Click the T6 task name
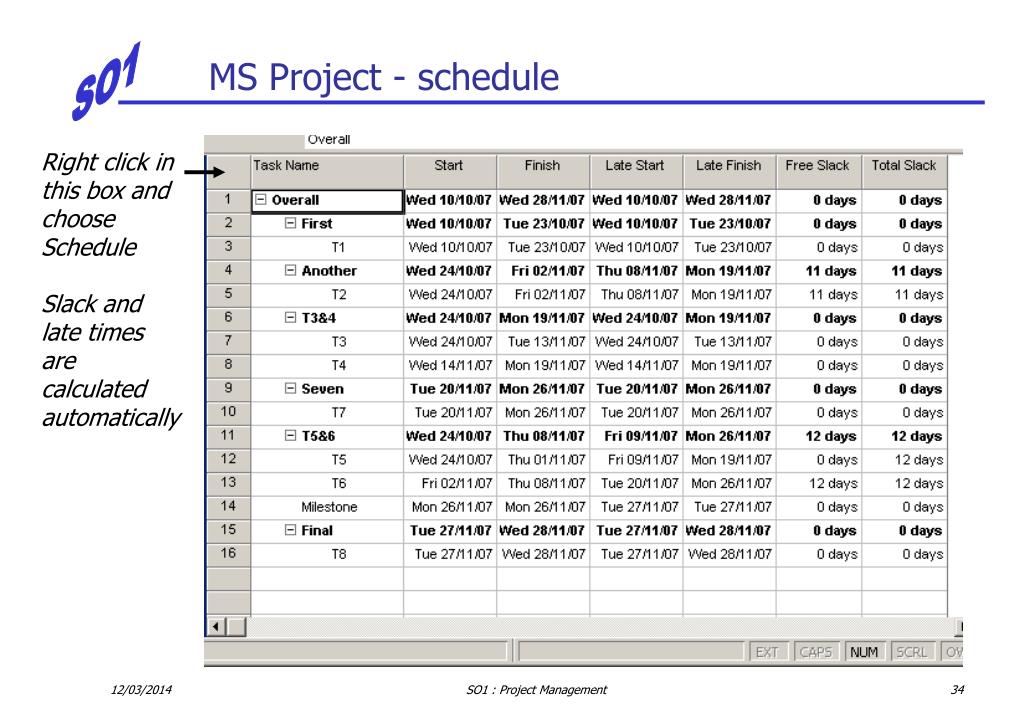Image resolution: width=1024 pixels, height=709 pixels. (x=338, y=483)
